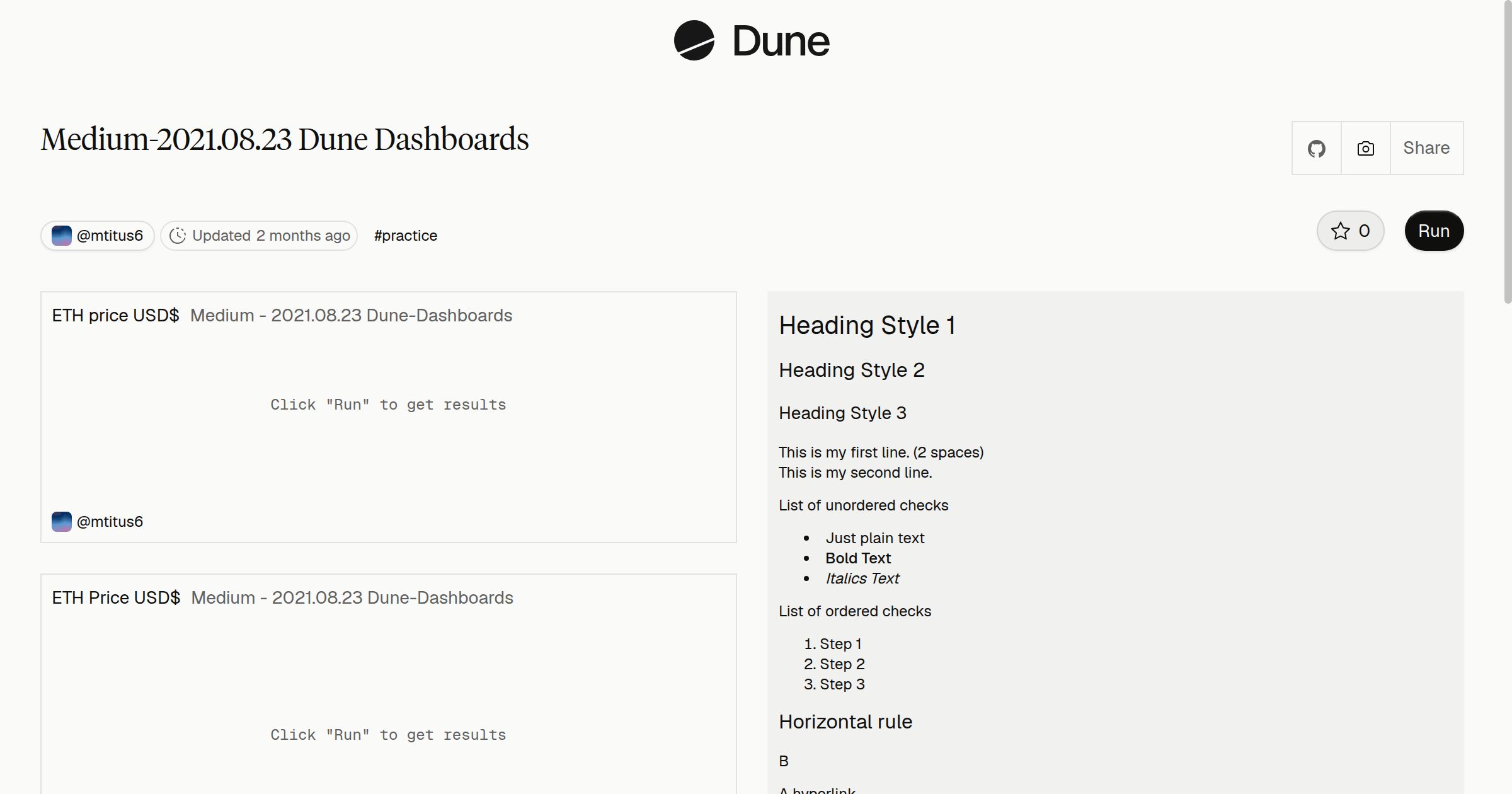Viewport: 1512px width, 794px height.
Task: Click the page vertical scrollbar thumb
Action: (x=1507, y=153)
